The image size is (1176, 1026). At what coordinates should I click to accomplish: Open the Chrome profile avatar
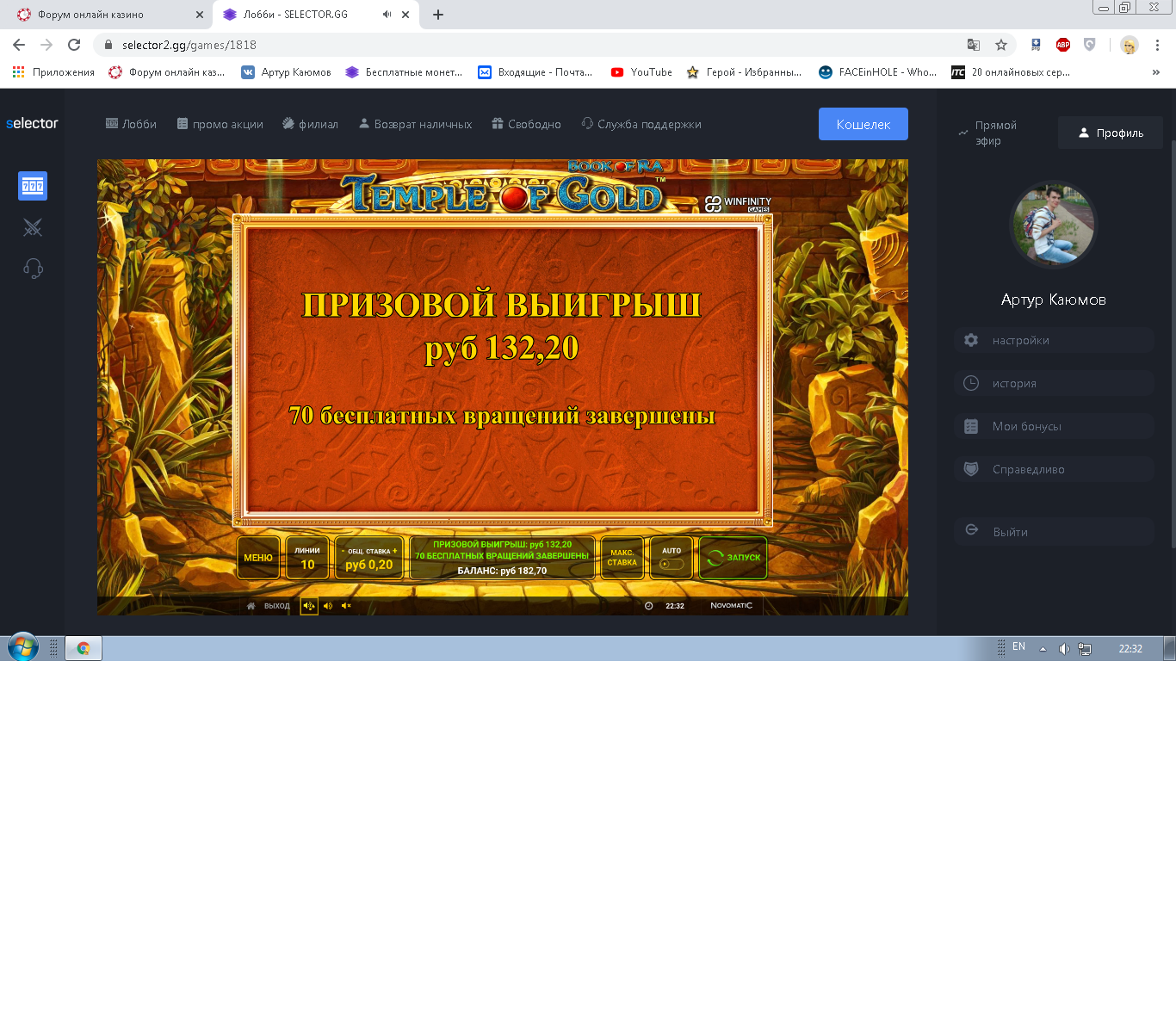coord(1130,45)
